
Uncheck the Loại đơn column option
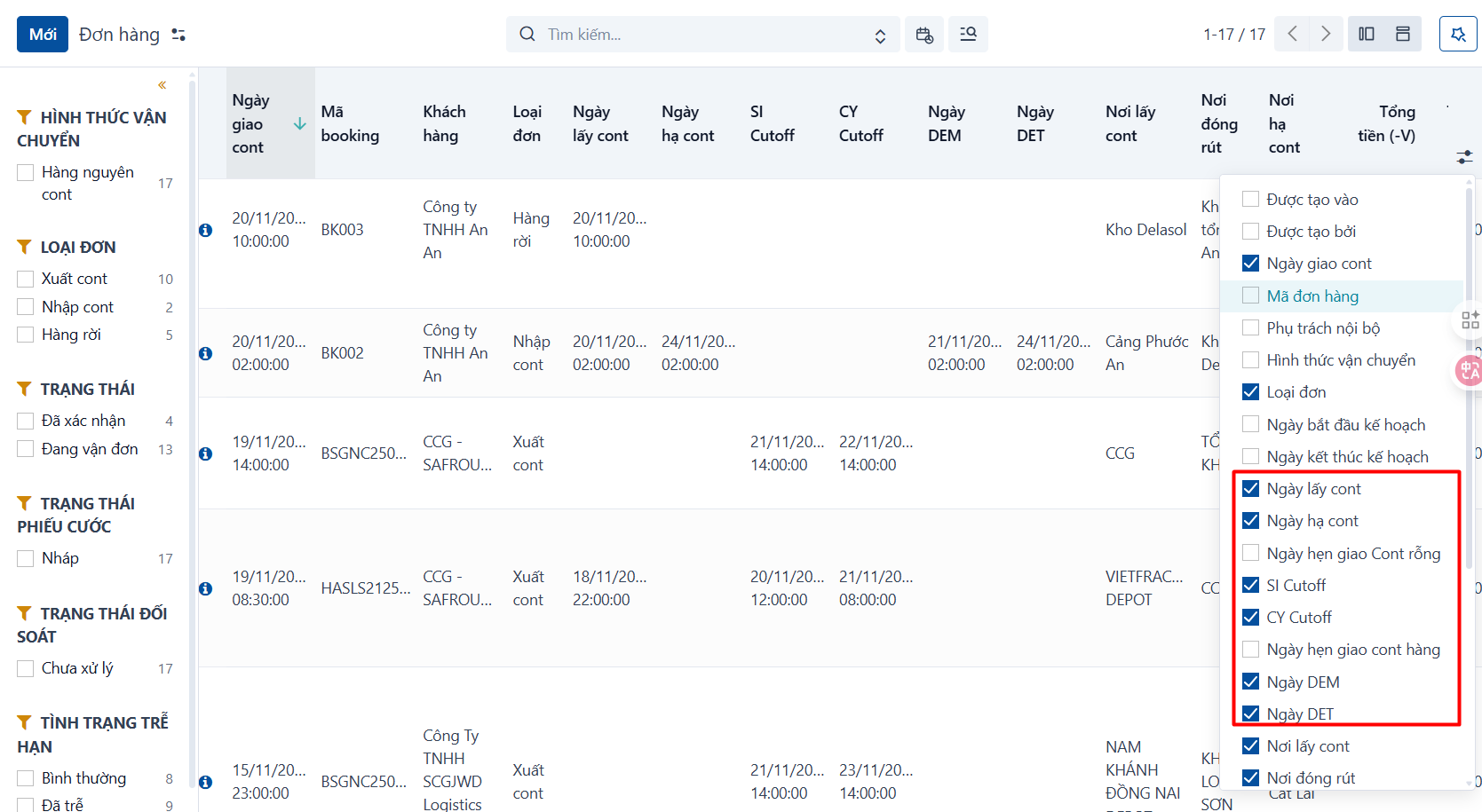click(x=1250, y=392)
